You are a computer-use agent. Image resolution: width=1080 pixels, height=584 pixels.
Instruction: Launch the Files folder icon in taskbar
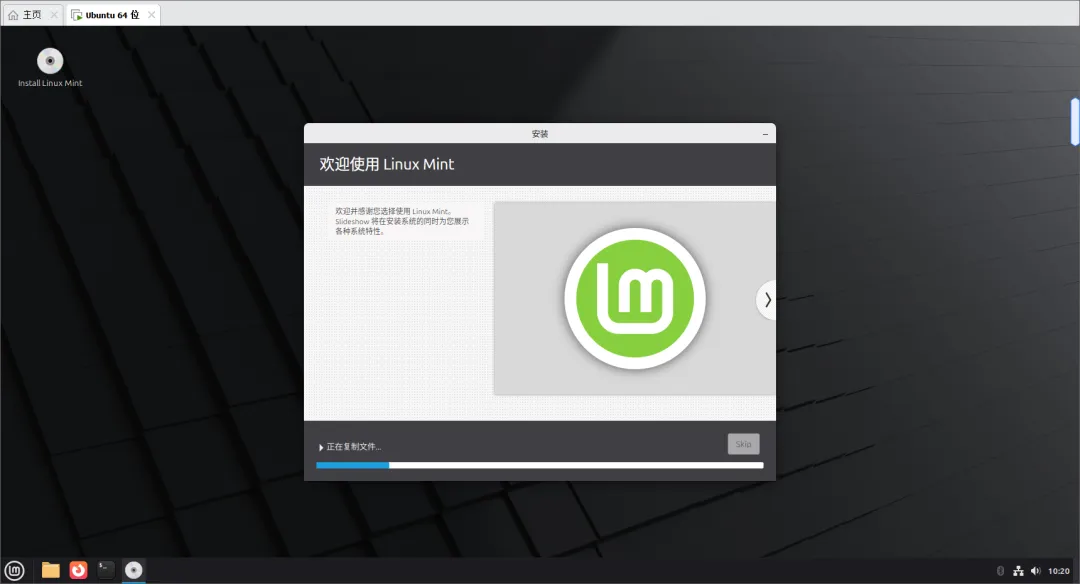[x=50, y=570]
